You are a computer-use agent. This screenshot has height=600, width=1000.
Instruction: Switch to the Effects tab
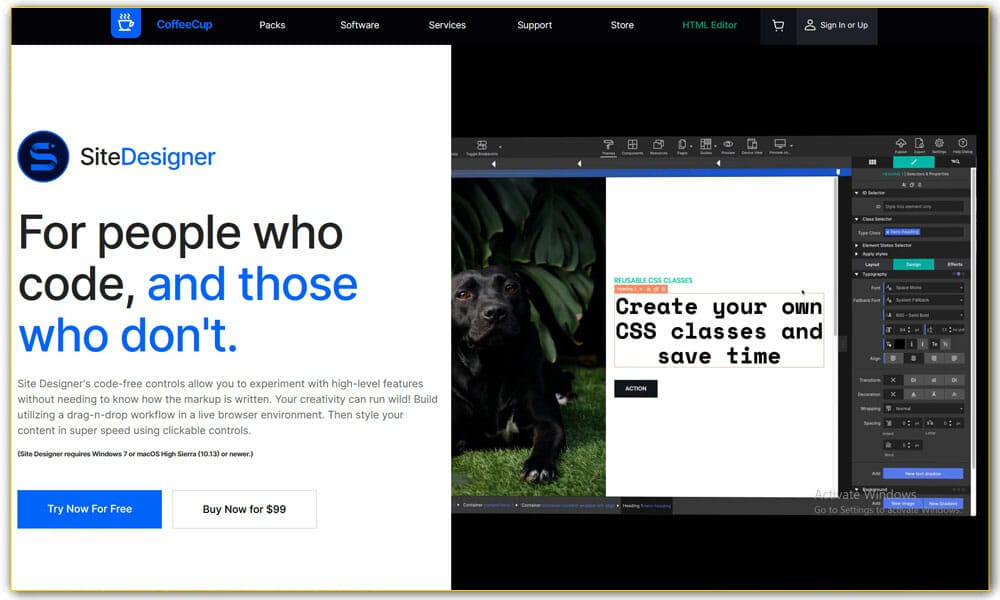(955, 264)
